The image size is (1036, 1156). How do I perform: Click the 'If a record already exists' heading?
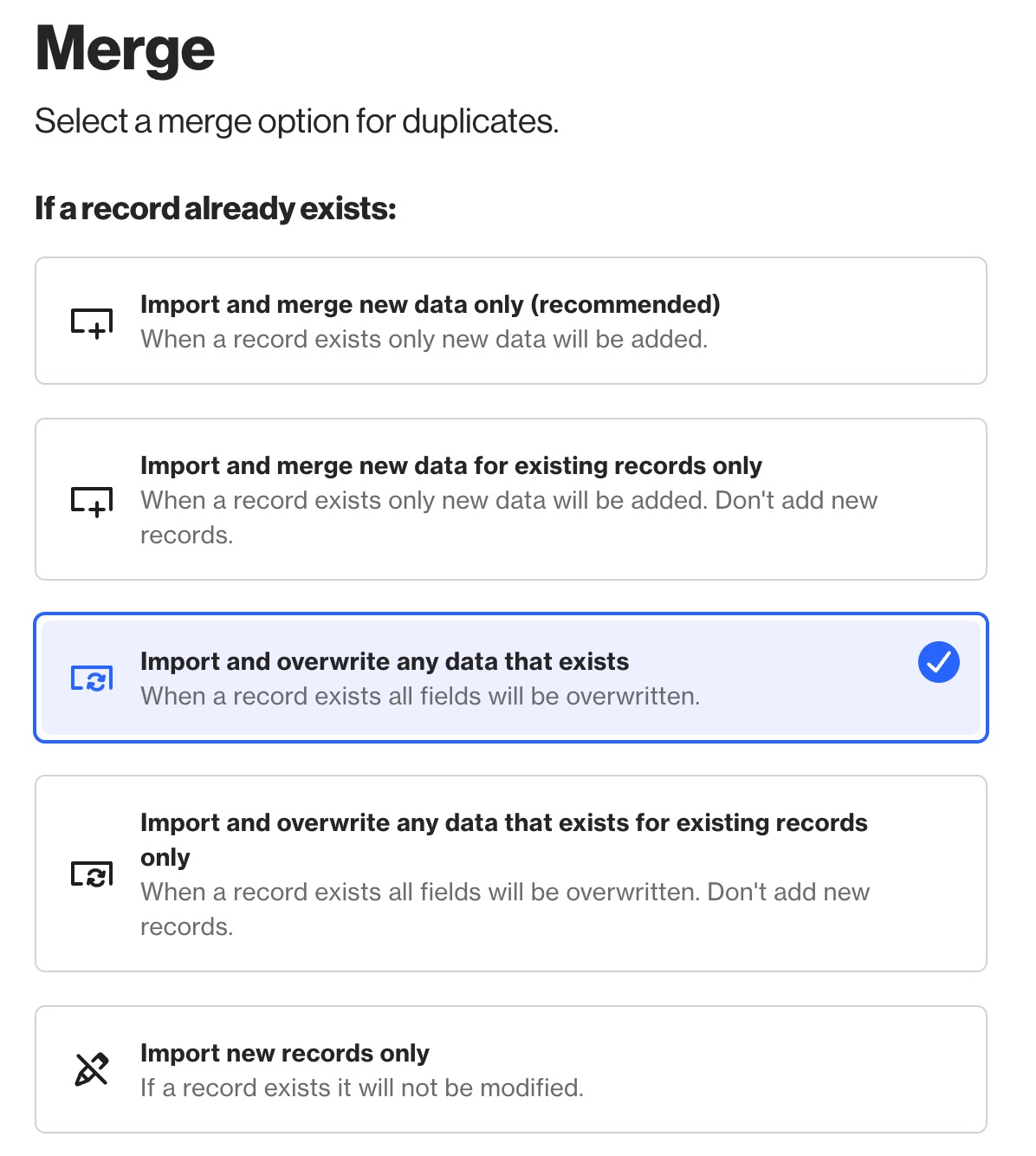click(x=215, y=207)
